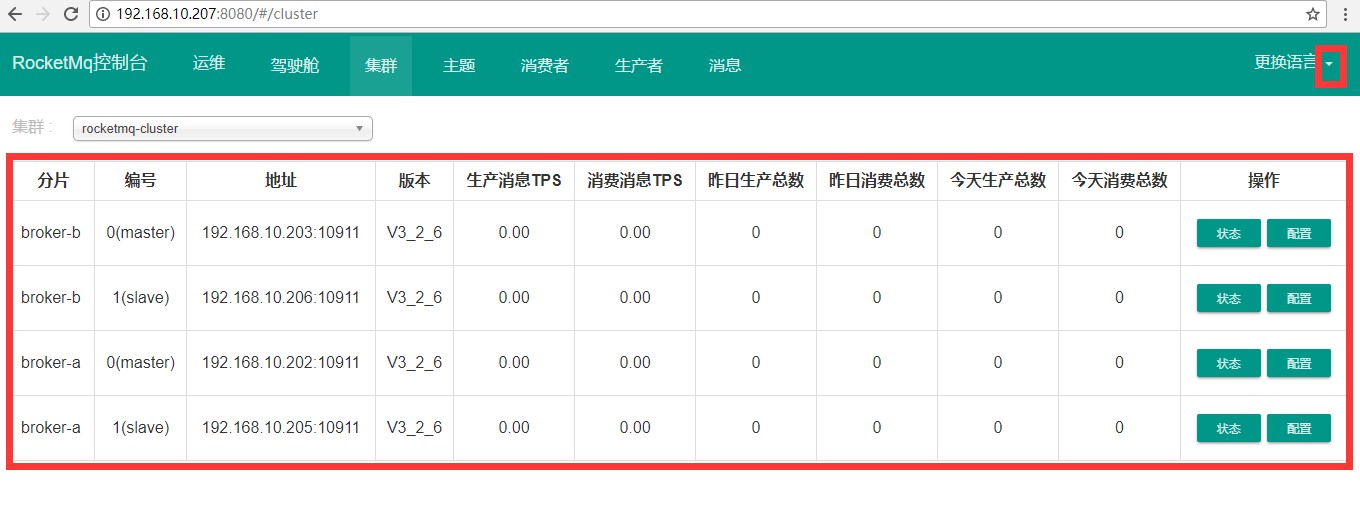
Task: Reload the page with the refresh icon
Action: (x=70, y=15)
